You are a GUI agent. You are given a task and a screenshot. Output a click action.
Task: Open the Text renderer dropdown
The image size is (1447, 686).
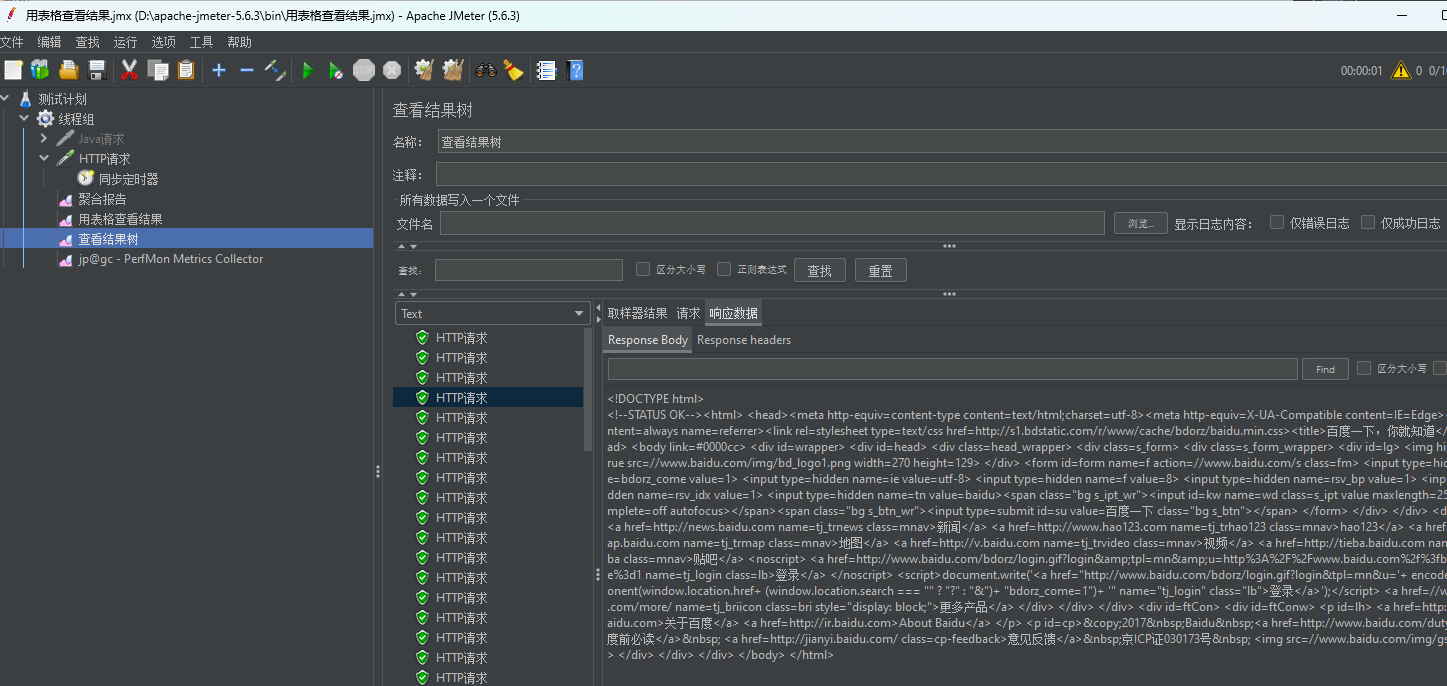[x=493, y=313]
